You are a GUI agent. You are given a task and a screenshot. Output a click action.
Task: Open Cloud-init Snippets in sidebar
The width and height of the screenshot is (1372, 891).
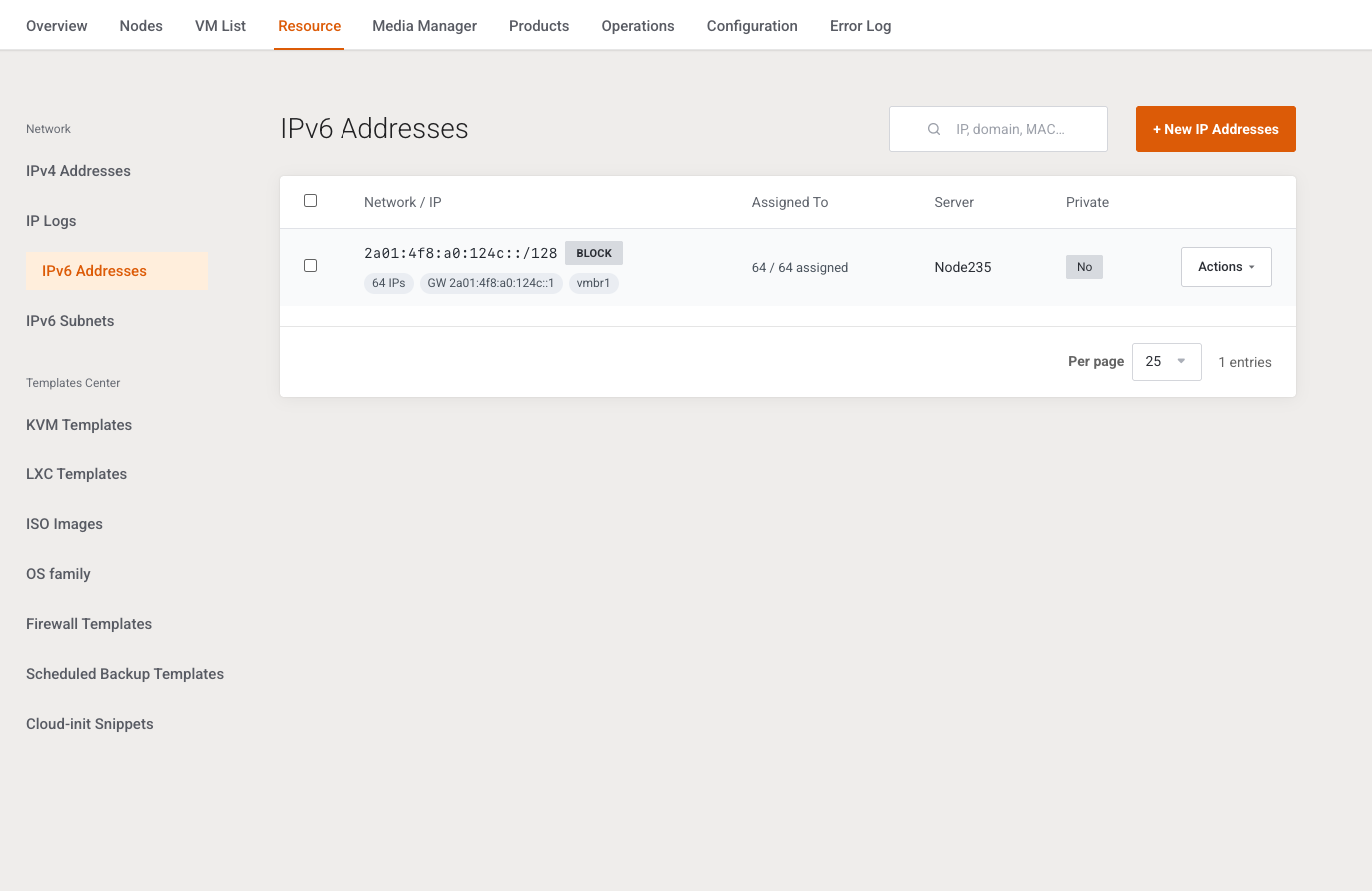[90, 724]
